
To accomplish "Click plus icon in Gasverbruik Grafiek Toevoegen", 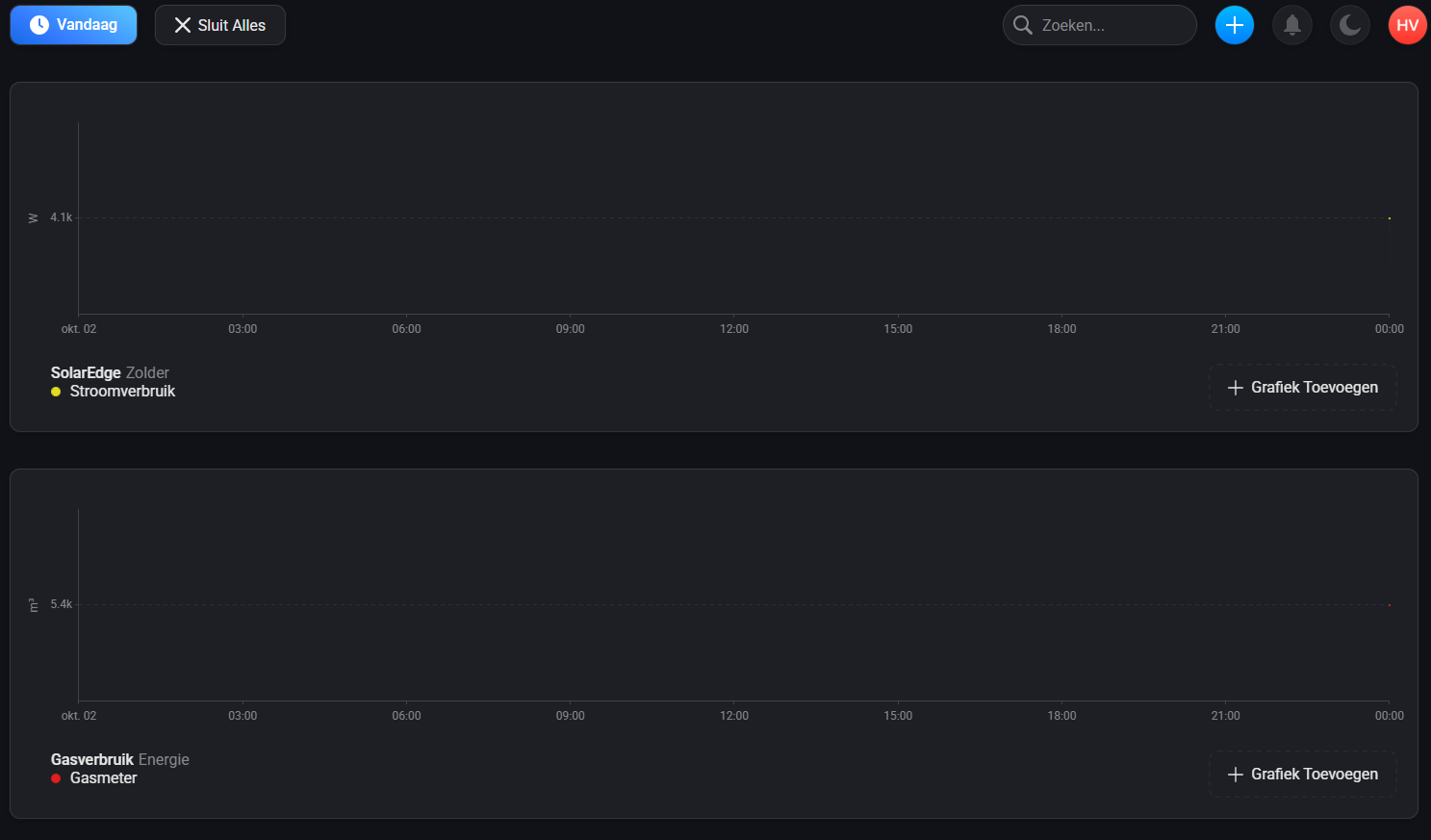I will (1236, 775).
